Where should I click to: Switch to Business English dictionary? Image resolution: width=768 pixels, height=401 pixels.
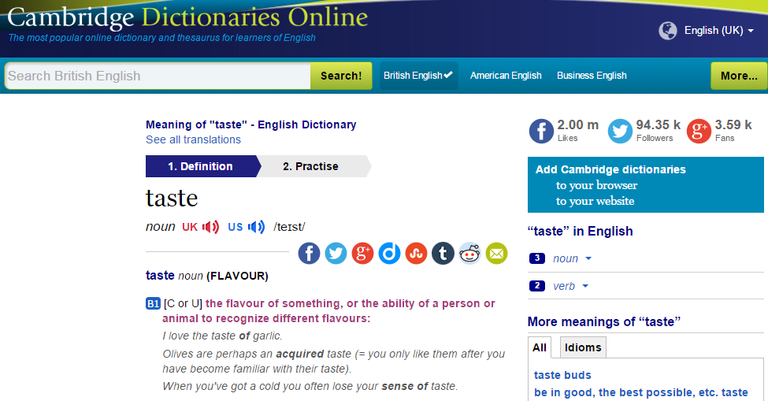click(x=592, y=75)
